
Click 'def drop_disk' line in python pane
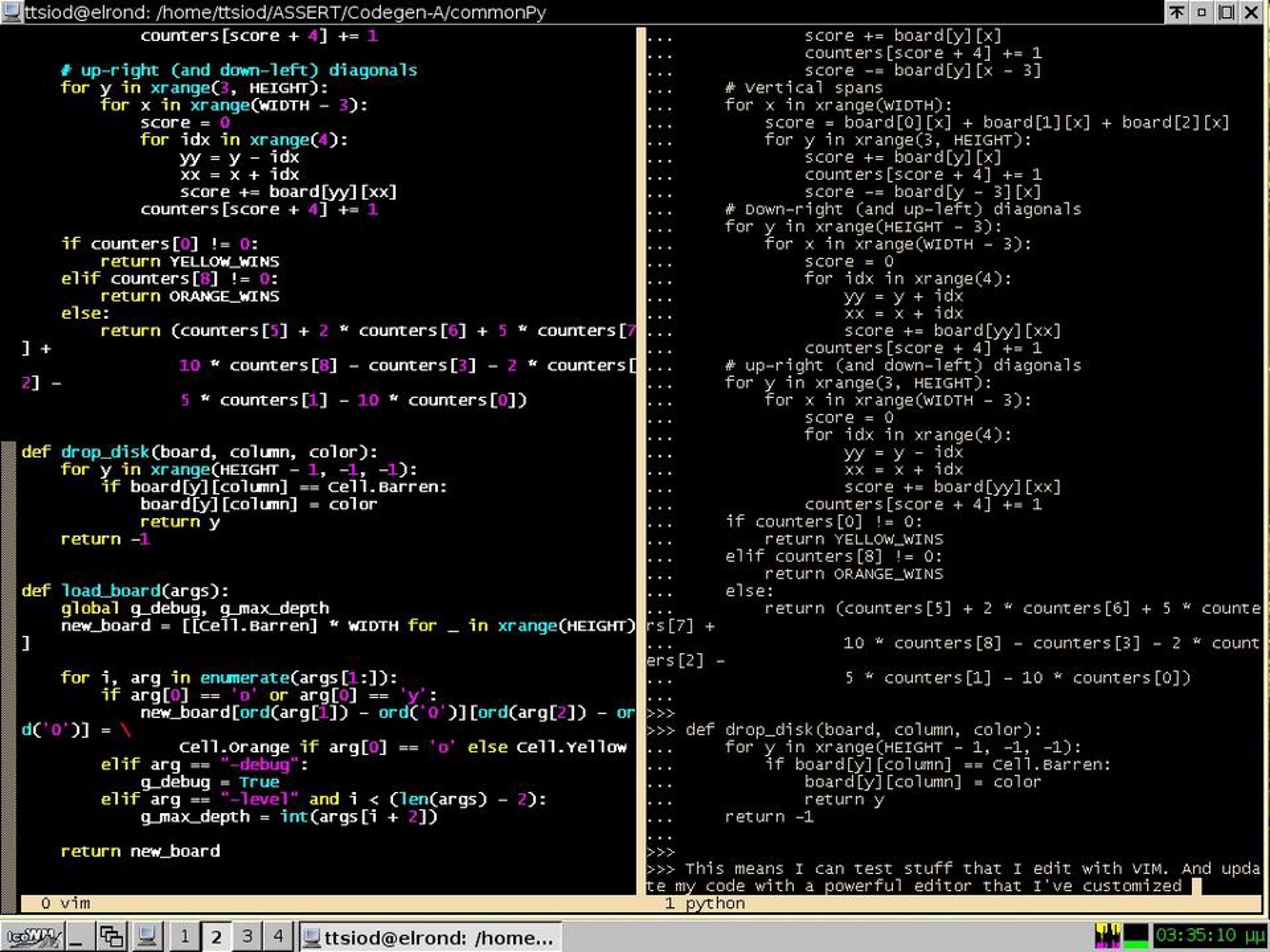point(864,730)
